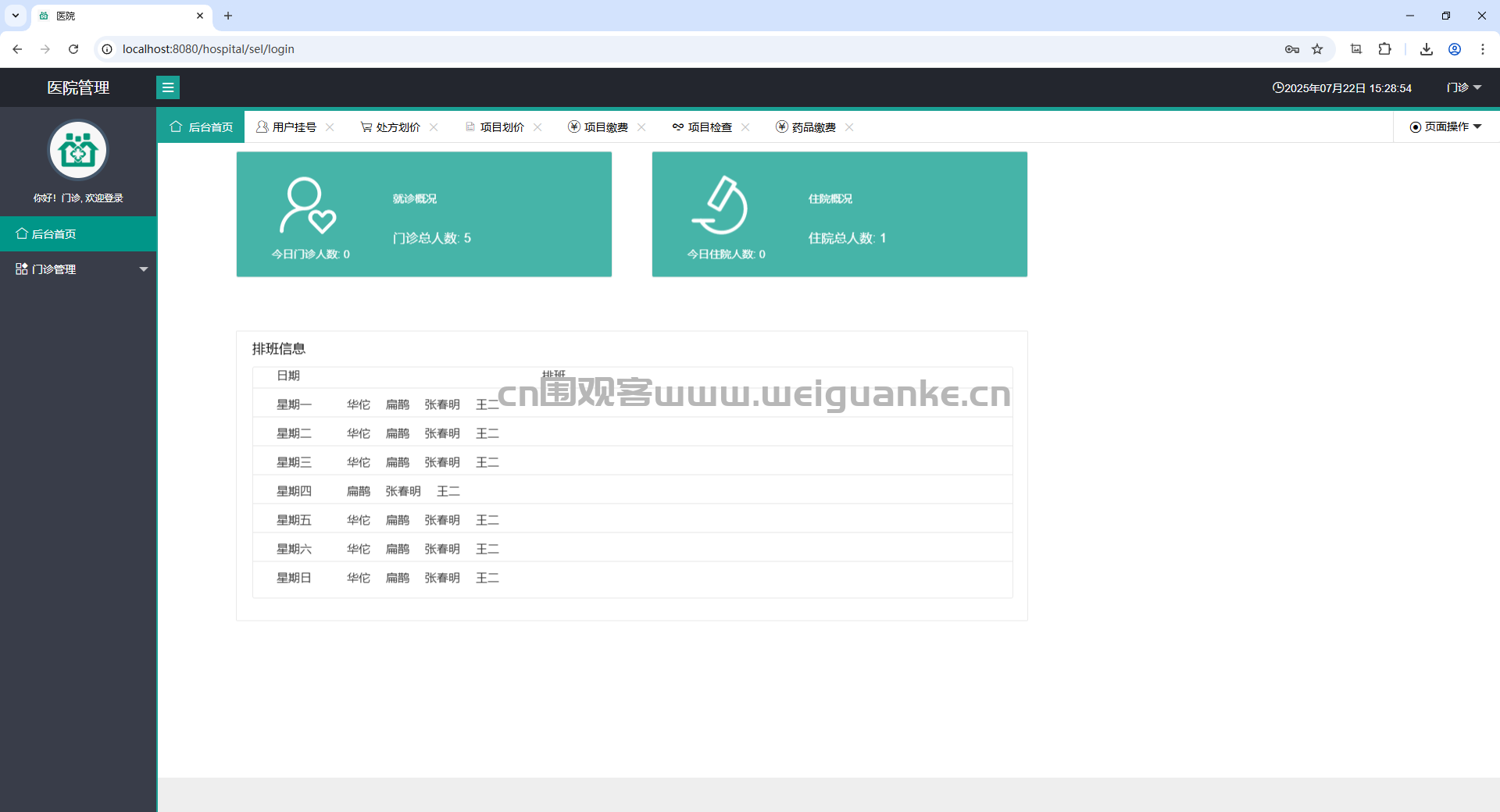Click the welcome text 你好！门诊, 欢迎登录

click(78, 198)
